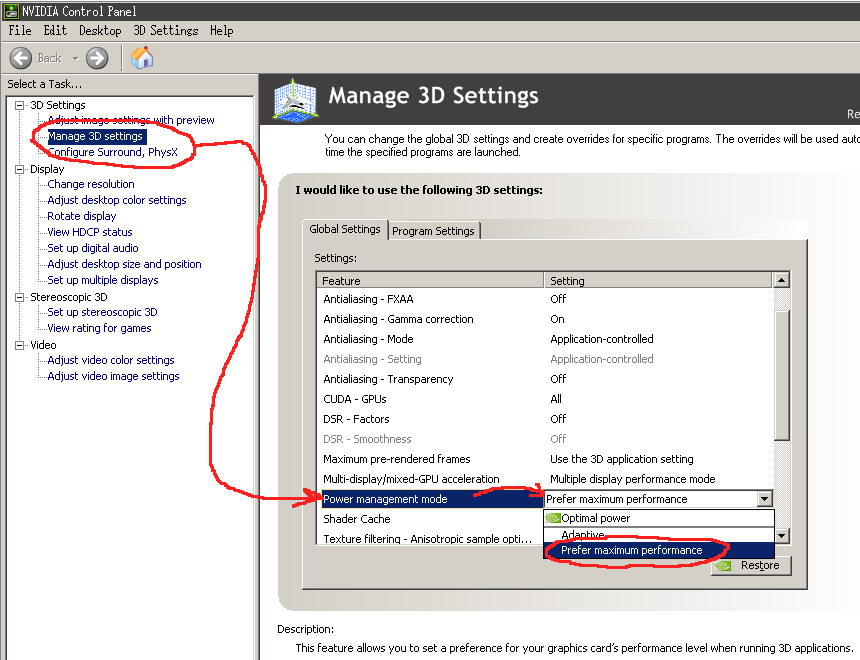Image resolution: width=860 pixels, height=660 pixels.
Task: Collapse the Display tree node
Action: coord(20,170)
